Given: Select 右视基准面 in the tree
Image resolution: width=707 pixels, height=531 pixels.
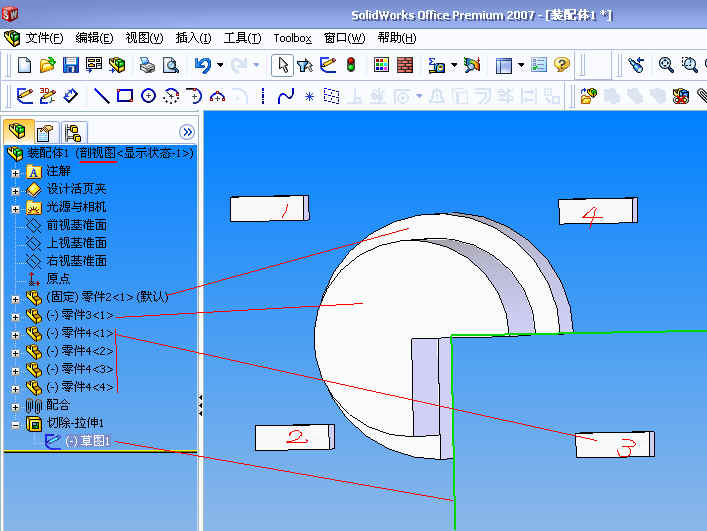Looking at the screenshot, I should pyautogui.click(x=77, y=261).
